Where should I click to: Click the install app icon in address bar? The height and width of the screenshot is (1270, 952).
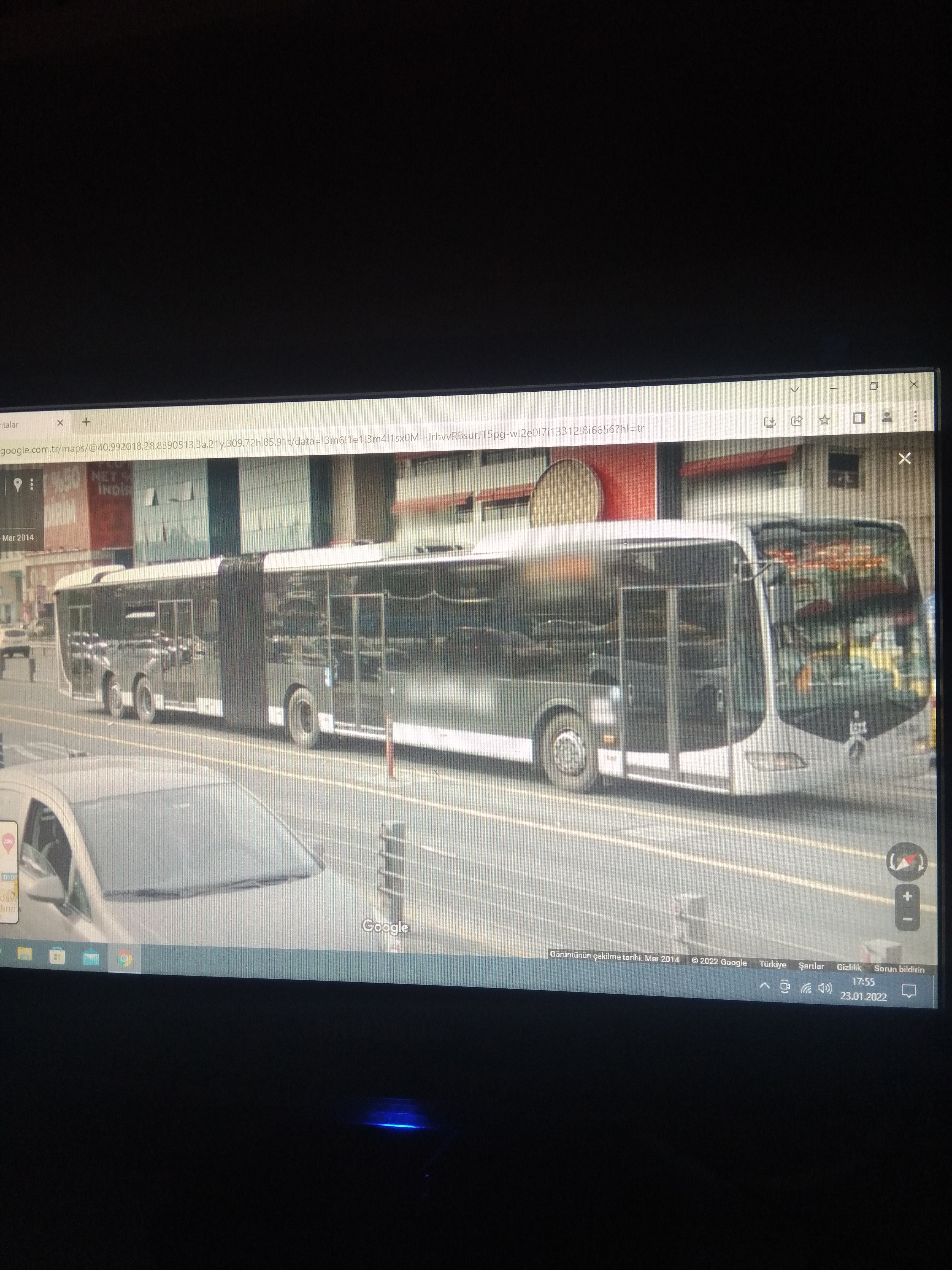coord(770,422)
